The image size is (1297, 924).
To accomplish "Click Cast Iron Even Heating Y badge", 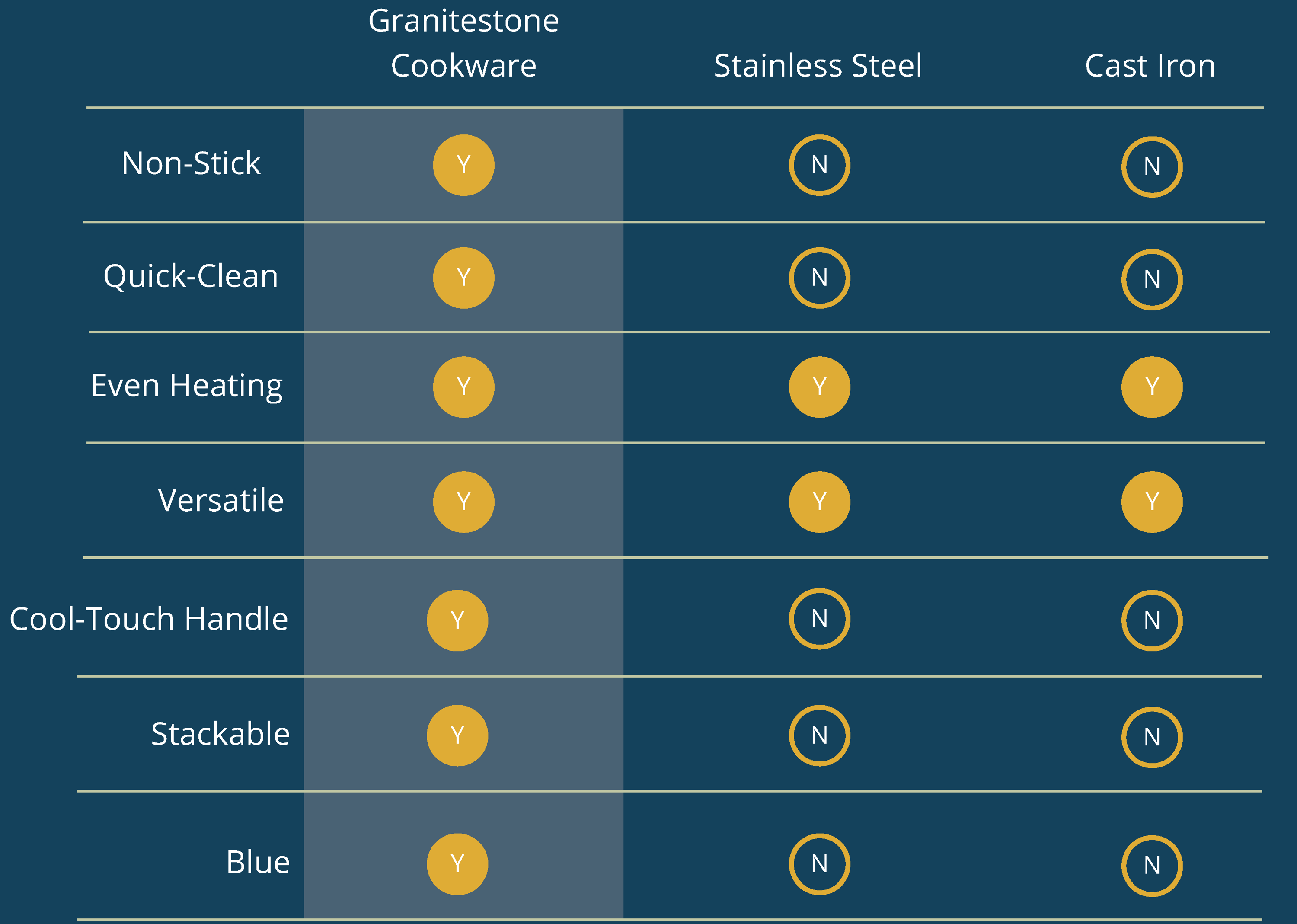I will pyautogui.click(x=1152, y=387).
